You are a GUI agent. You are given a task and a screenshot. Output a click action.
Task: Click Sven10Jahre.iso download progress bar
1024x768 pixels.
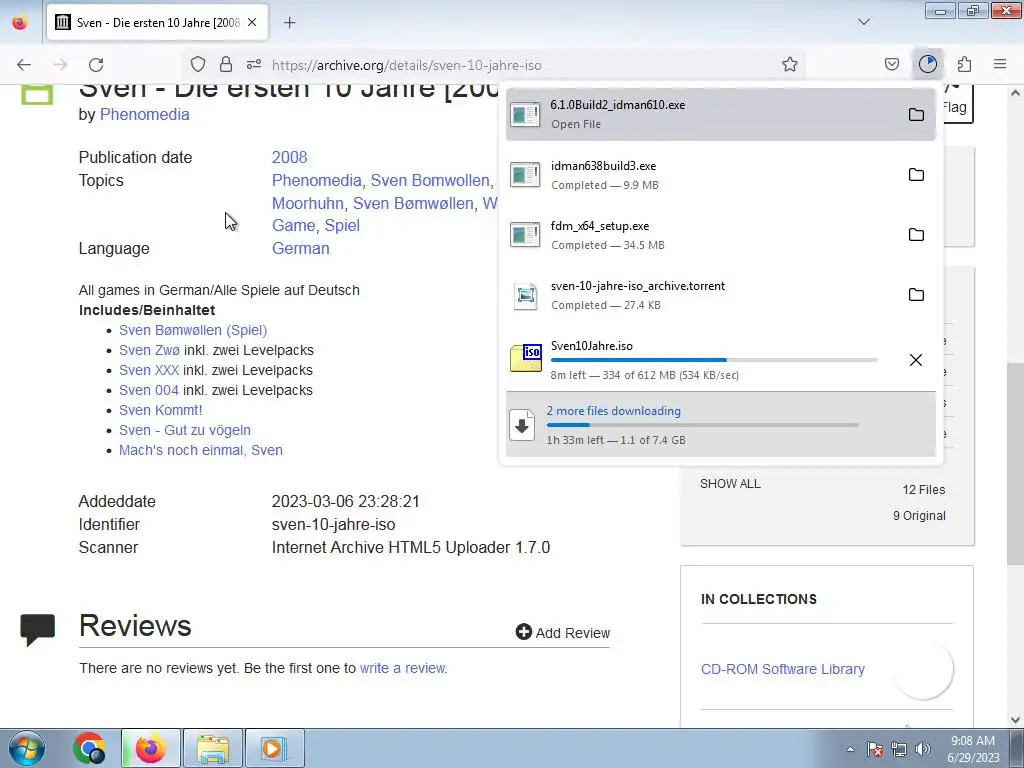(x=714, y=360)
